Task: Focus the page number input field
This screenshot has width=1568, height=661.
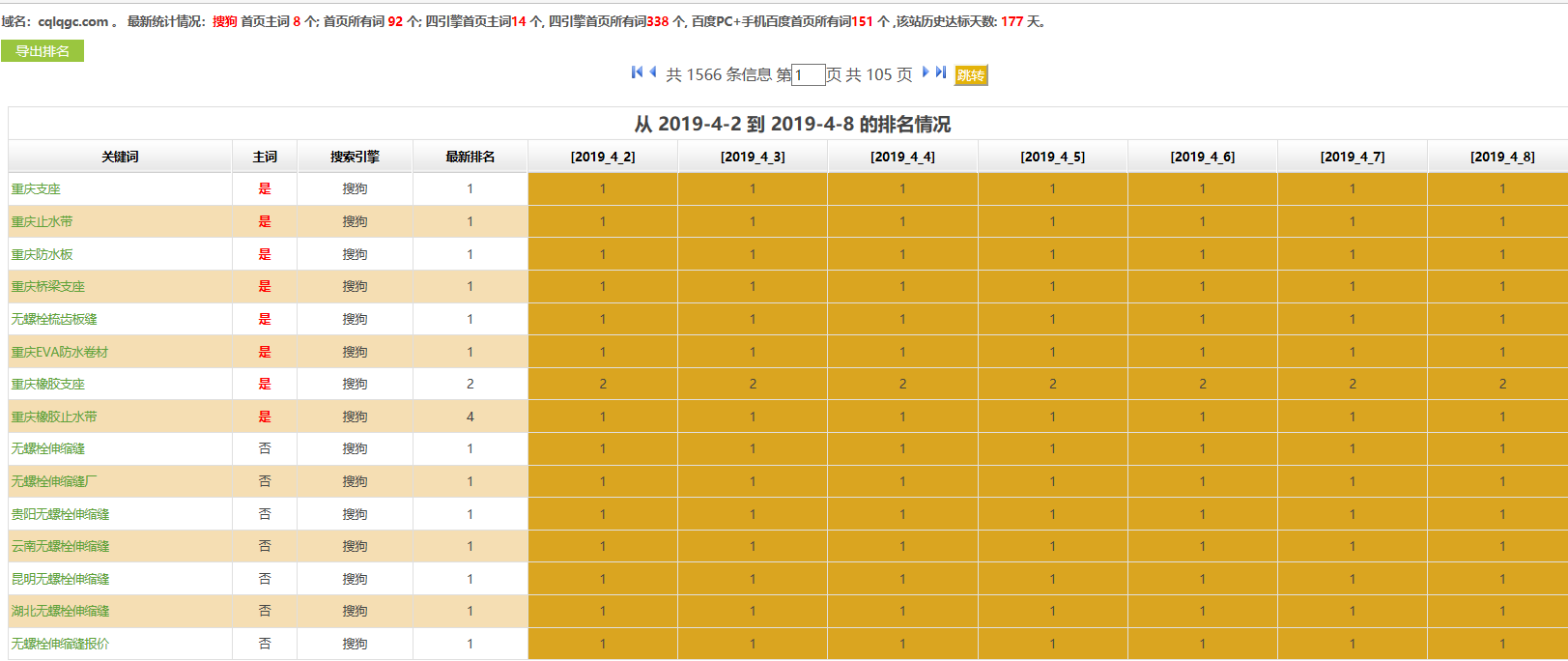Action: tap(809, 75)
